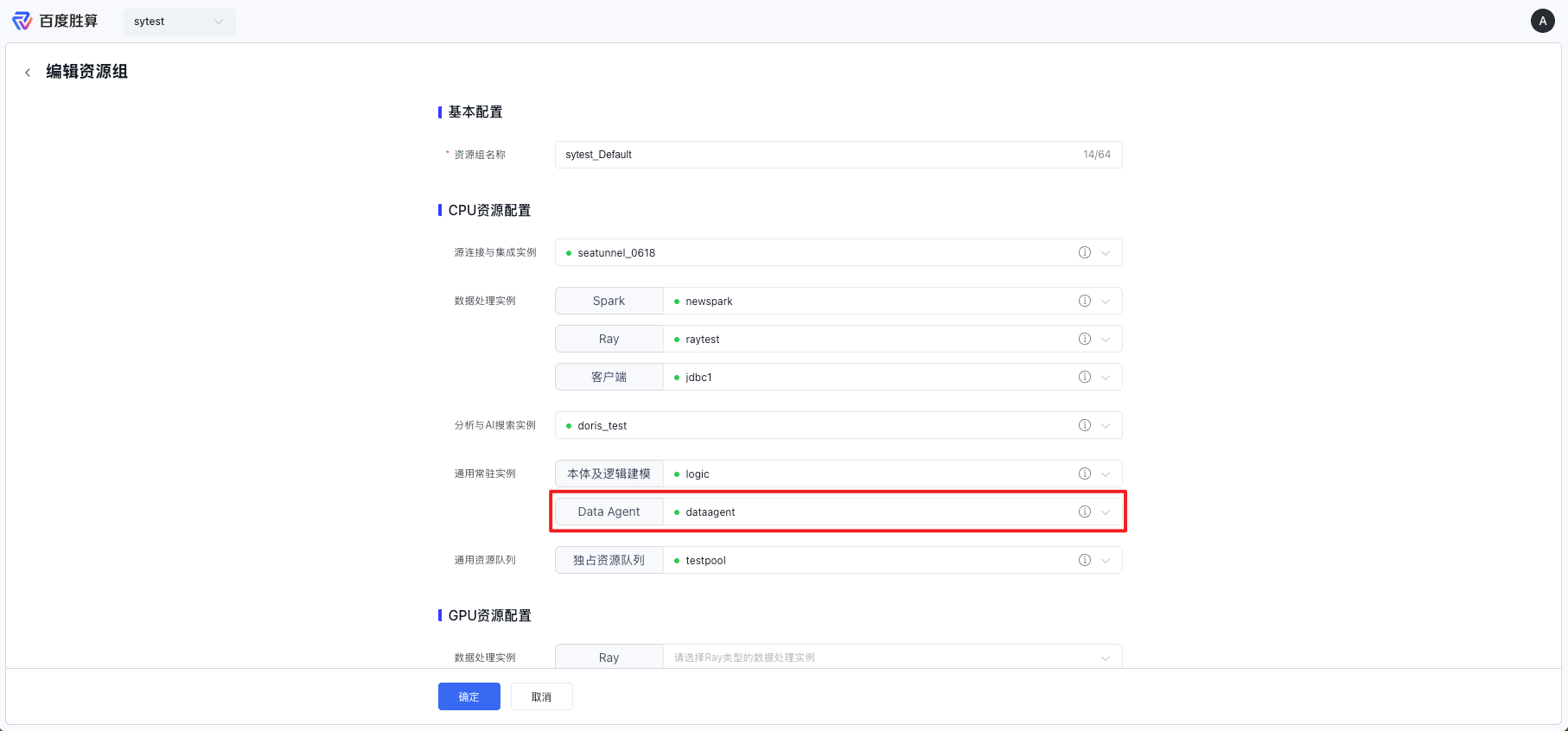Screen dimensions: 1568x731
Task: Expand the doris_test dropdown arrow
Action: click(x=1106, y=426)
